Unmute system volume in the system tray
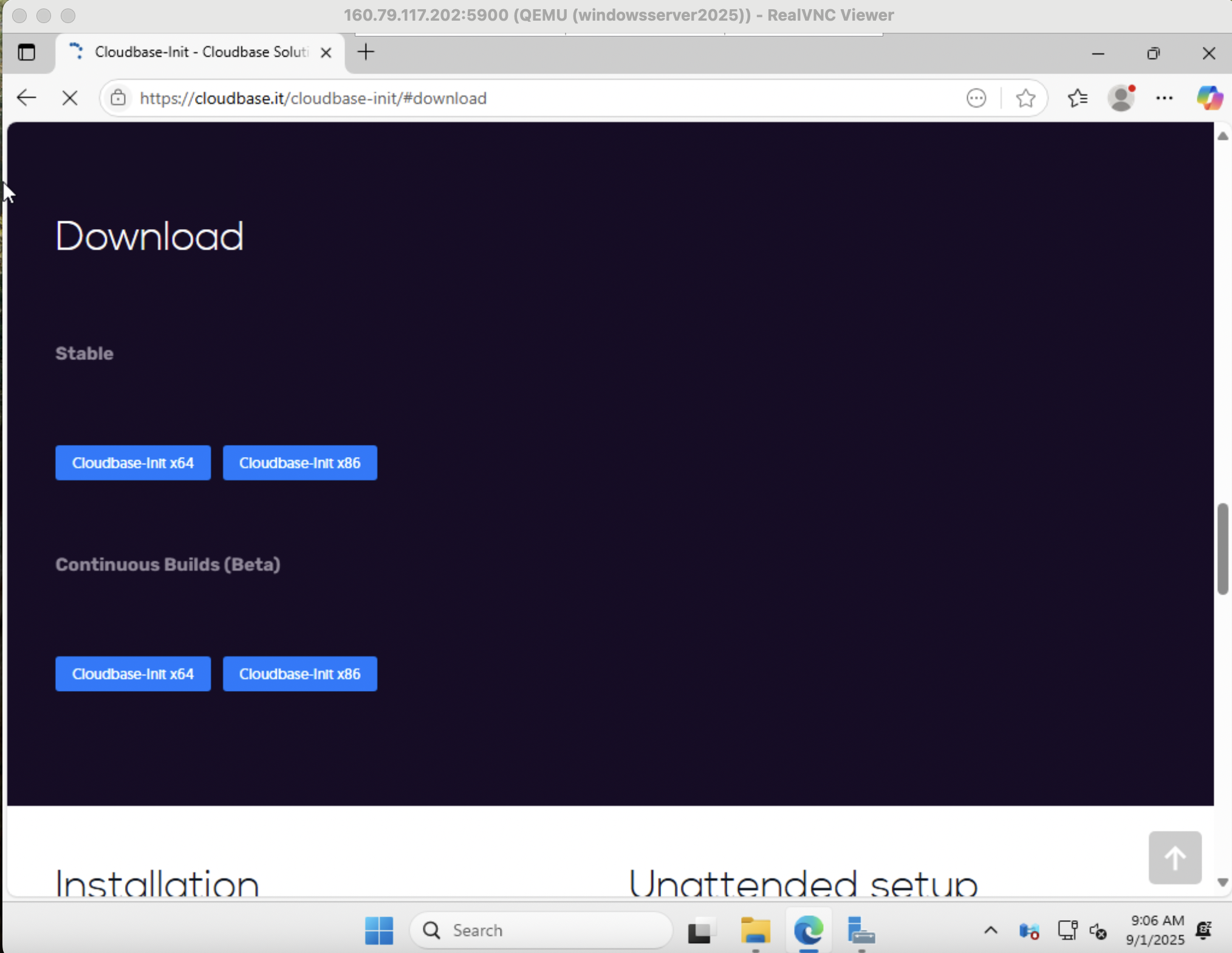This screenshot has width=1232, height=953. pyautogui.click(x=1099, y=930)
